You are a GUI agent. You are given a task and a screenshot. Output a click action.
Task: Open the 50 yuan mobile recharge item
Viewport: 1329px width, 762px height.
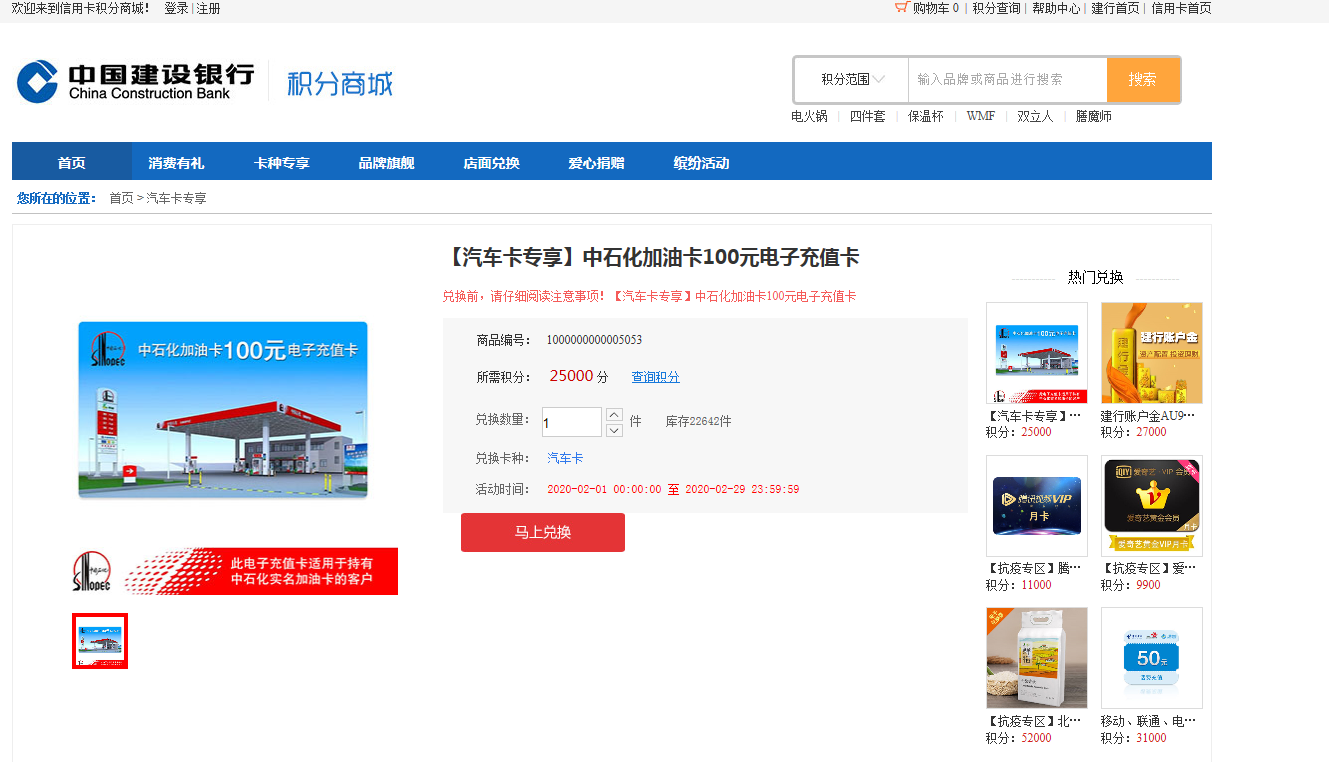point(1151,658)
